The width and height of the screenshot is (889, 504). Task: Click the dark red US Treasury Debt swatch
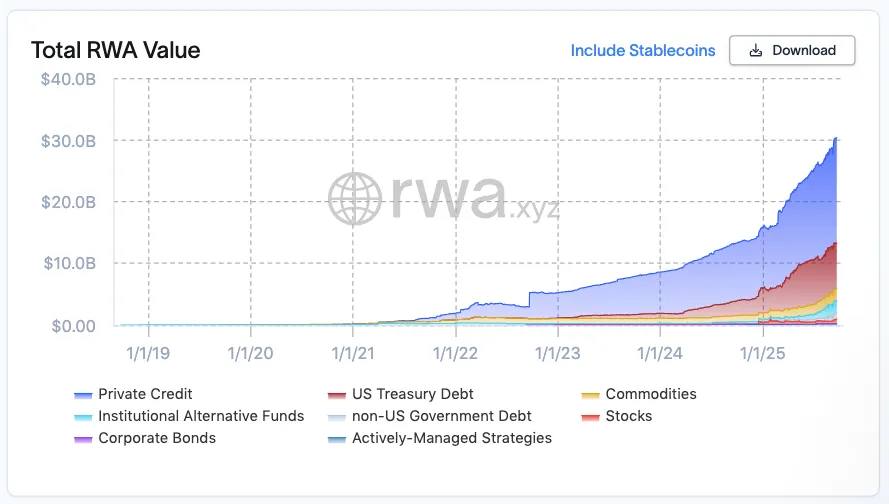point(337,395)
